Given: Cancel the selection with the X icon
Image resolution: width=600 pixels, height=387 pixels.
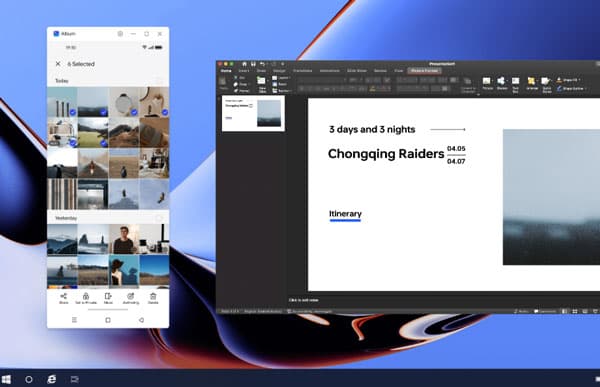Looking at the screenshot, I should pyautogui.click(x=58, y=64).
